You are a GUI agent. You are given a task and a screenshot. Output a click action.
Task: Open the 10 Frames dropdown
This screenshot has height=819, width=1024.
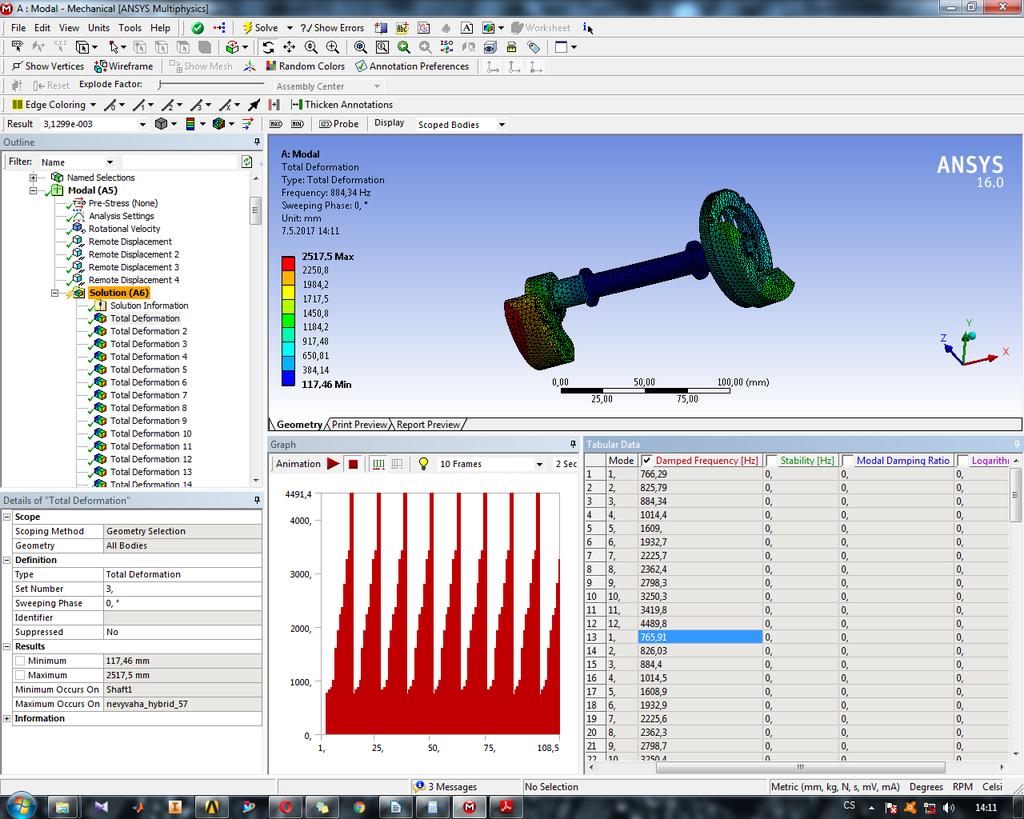(539, 464)
